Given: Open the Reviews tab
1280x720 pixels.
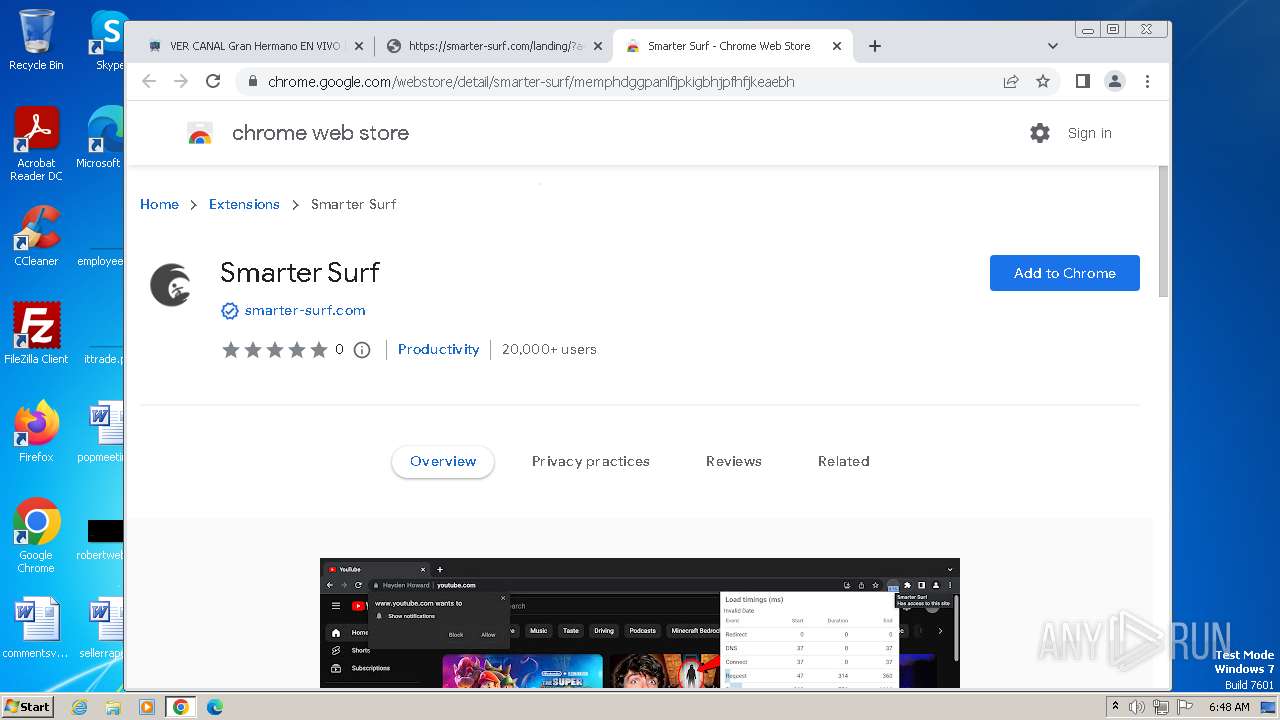Looking at the screenshot, I should click(734, 461).
